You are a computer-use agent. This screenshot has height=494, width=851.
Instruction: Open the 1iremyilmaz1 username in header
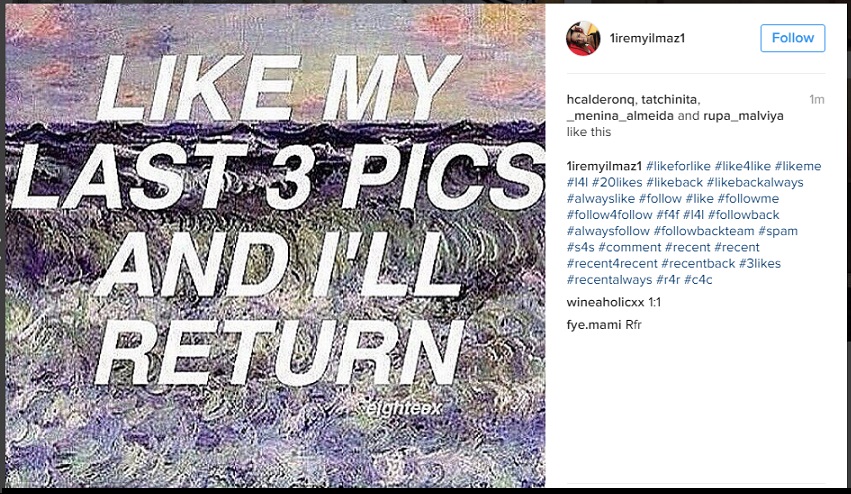coord(647,38)
